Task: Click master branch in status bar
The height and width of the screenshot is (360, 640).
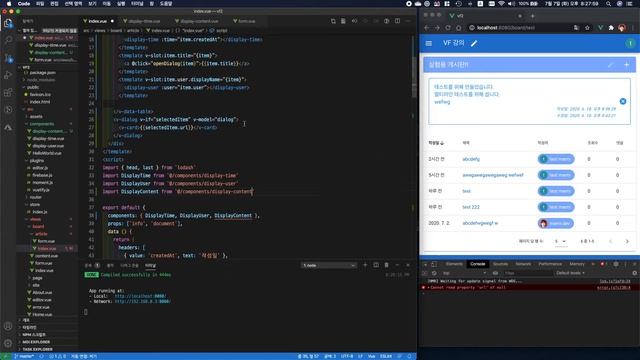Action: (x=24, y=356)
